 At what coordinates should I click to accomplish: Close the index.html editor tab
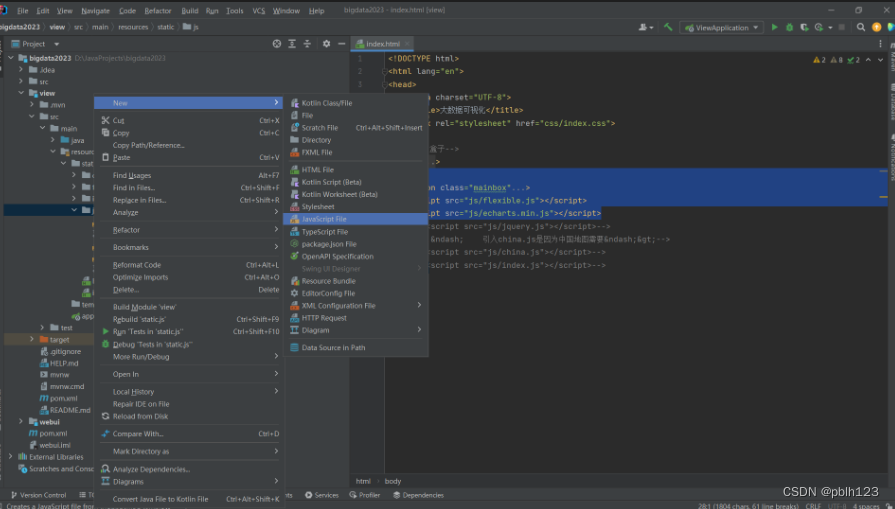coord(407,44)
